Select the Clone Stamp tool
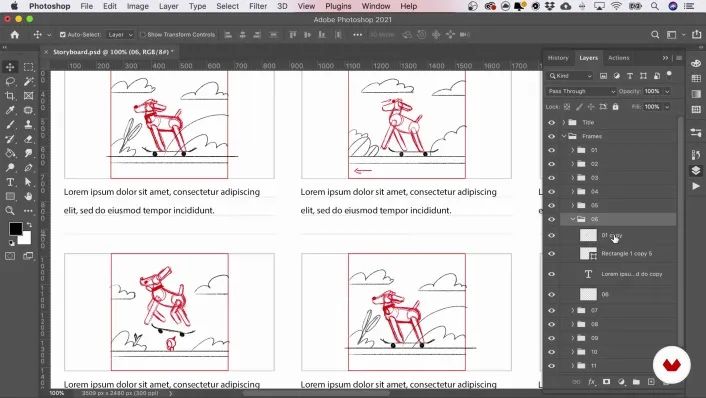 (x=28, y=125)
